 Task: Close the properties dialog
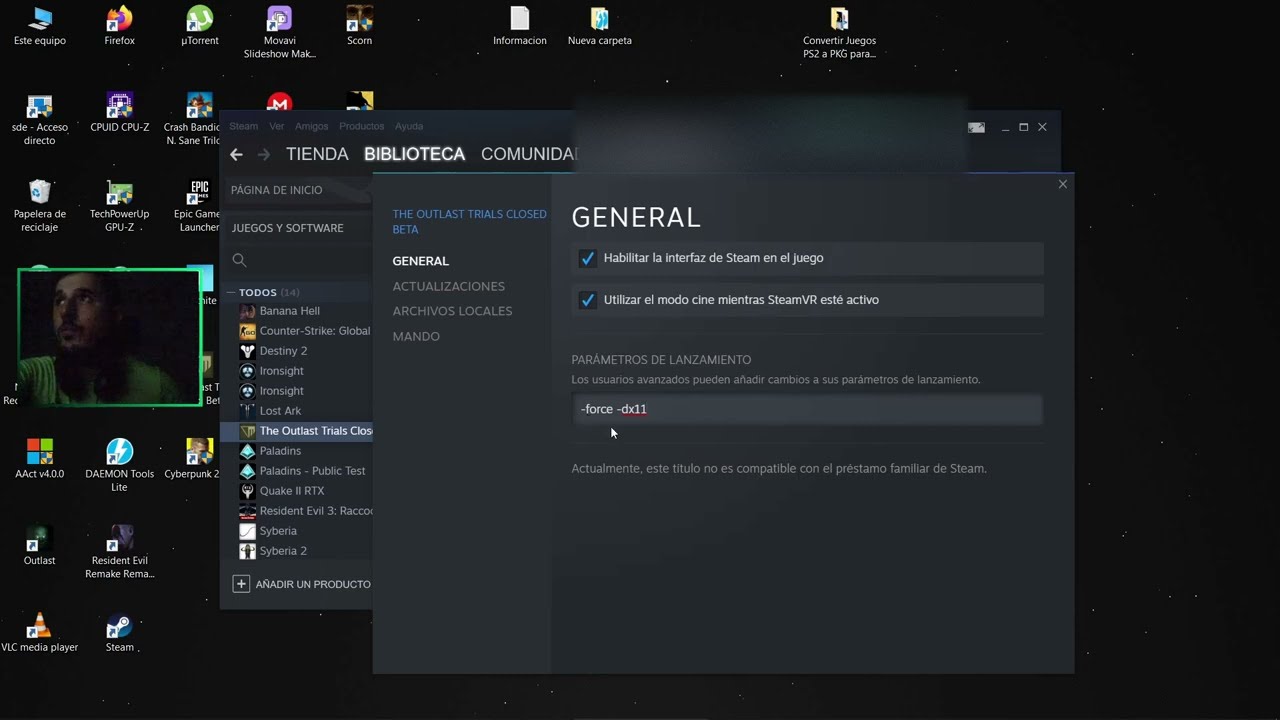[x=1063, y=184]
